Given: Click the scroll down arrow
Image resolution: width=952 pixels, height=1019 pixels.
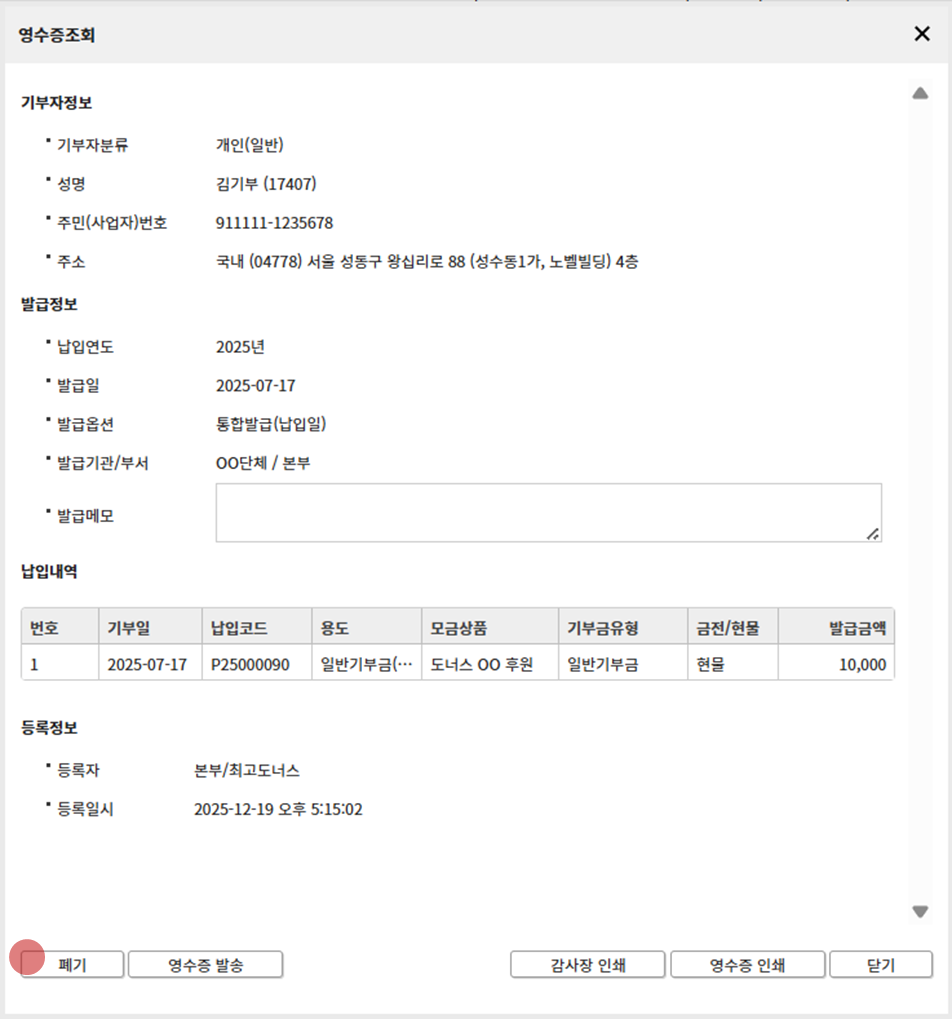Looking at the screenshot, I should point(920,911).
